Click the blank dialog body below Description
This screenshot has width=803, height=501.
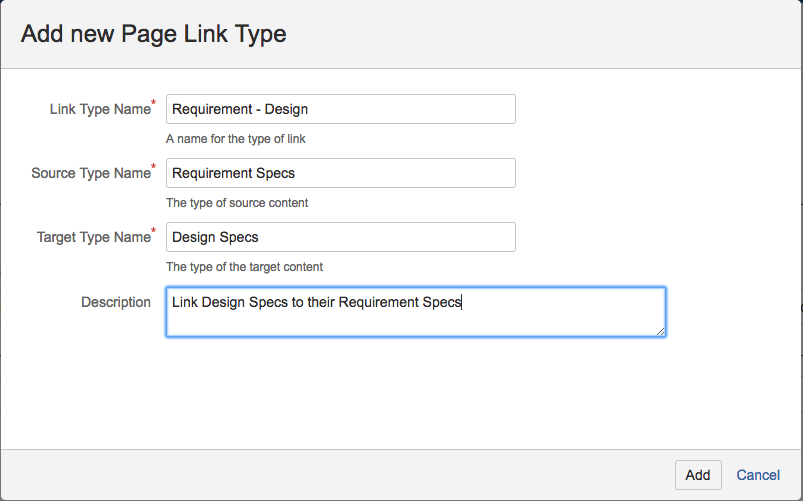click(x=400, y=395)
